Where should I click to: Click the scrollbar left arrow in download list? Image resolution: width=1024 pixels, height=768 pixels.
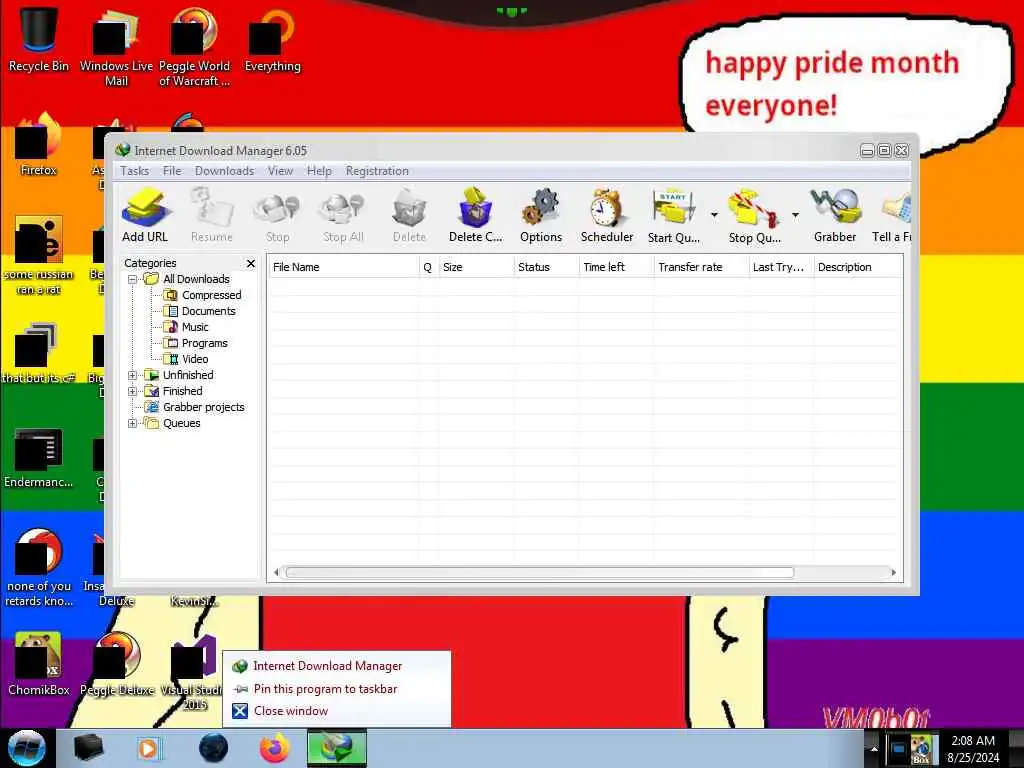pos(276,573)
